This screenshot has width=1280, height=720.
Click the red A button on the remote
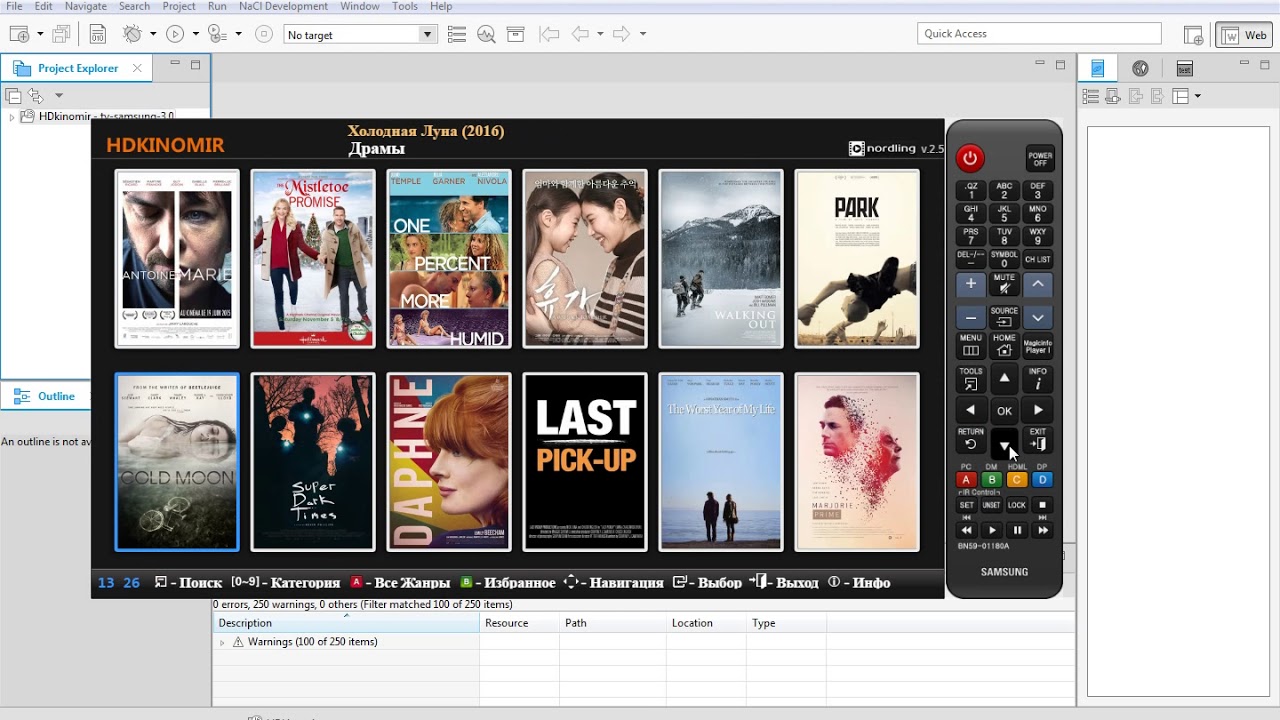[x=966, y=480]
